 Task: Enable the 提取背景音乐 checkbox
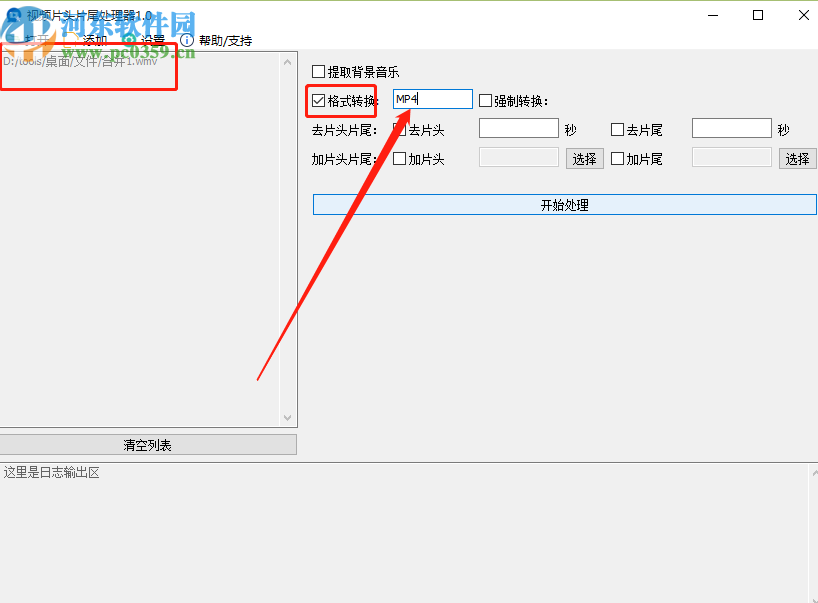318,71
